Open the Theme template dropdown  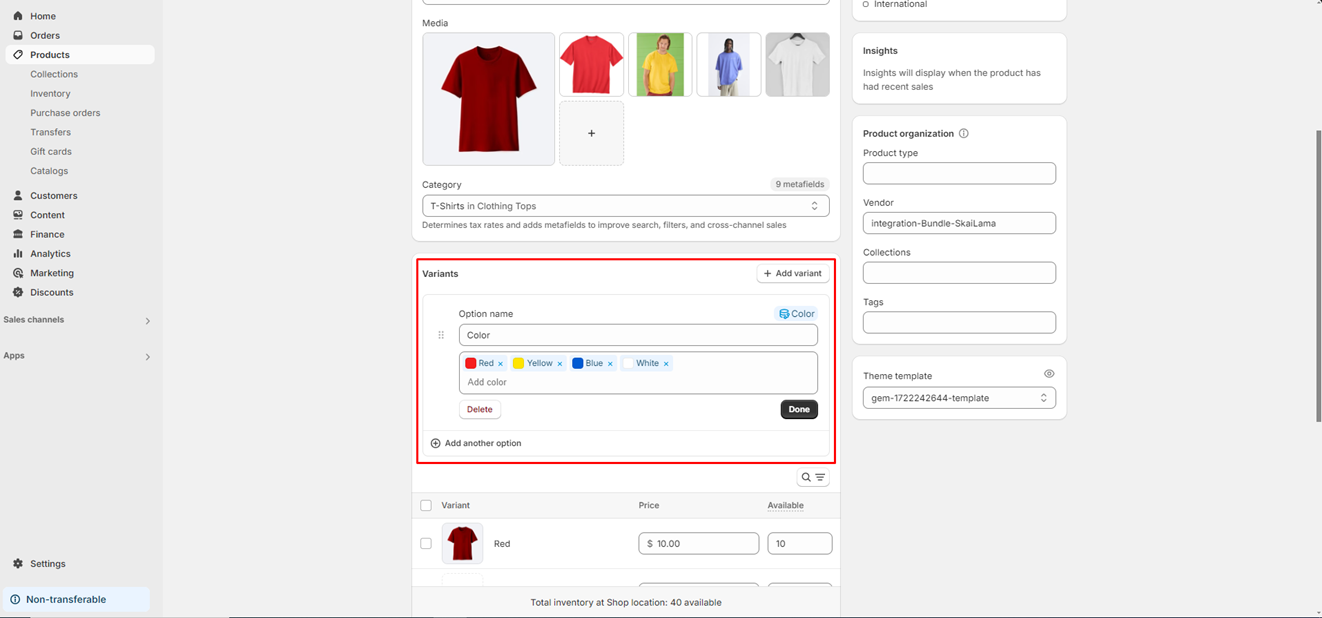[x=958, y=398]
